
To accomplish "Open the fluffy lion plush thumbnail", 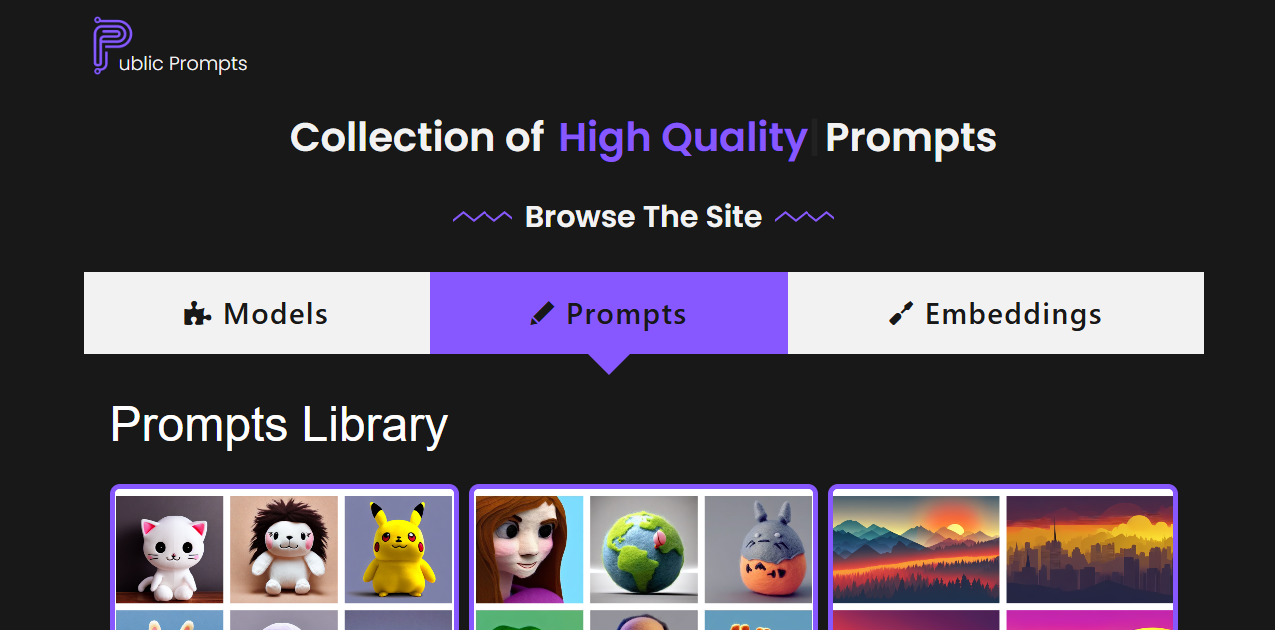I will coord(284,549).
